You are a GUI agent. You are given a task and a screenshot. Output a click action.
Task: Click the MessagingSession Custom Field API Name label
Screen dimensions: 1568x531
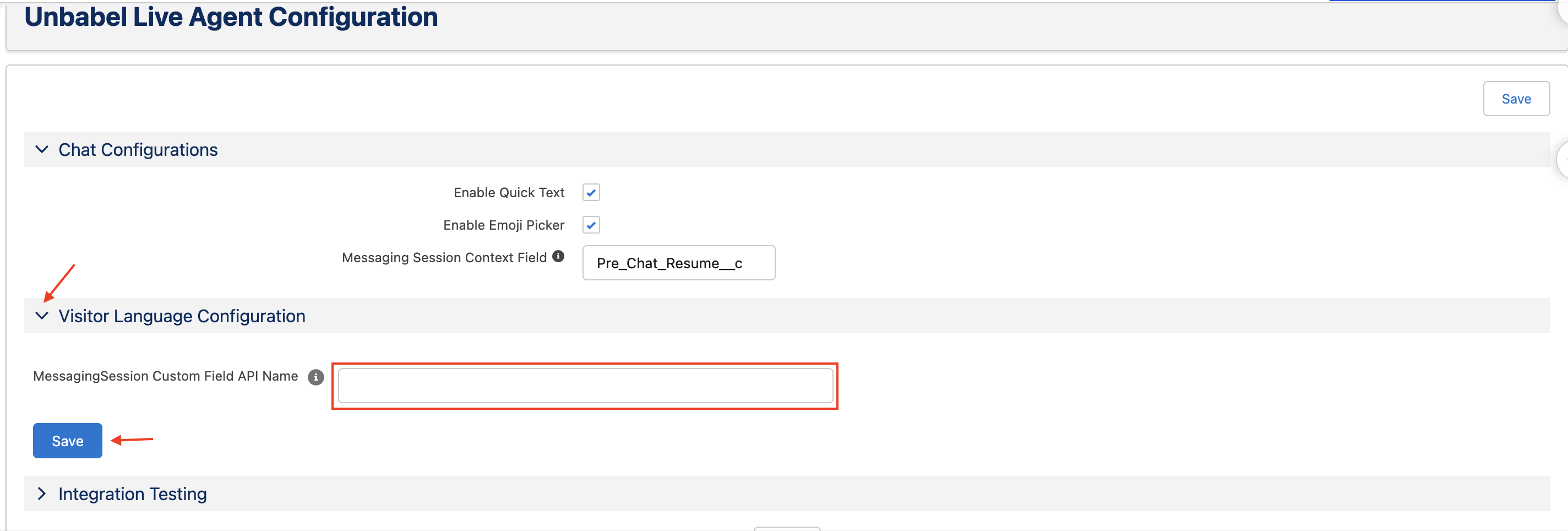coord(166,376)
